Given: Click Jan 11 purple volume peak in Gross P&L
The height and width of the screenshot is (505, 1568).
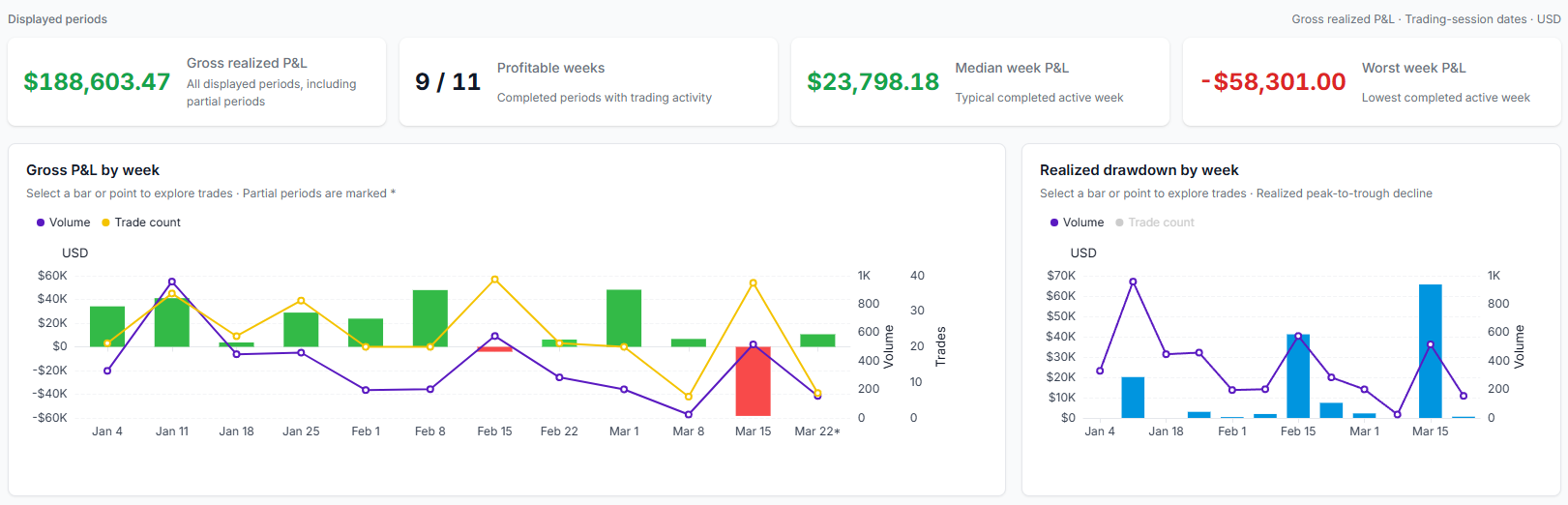Looking at the screenshot, I should coord(172,282).
